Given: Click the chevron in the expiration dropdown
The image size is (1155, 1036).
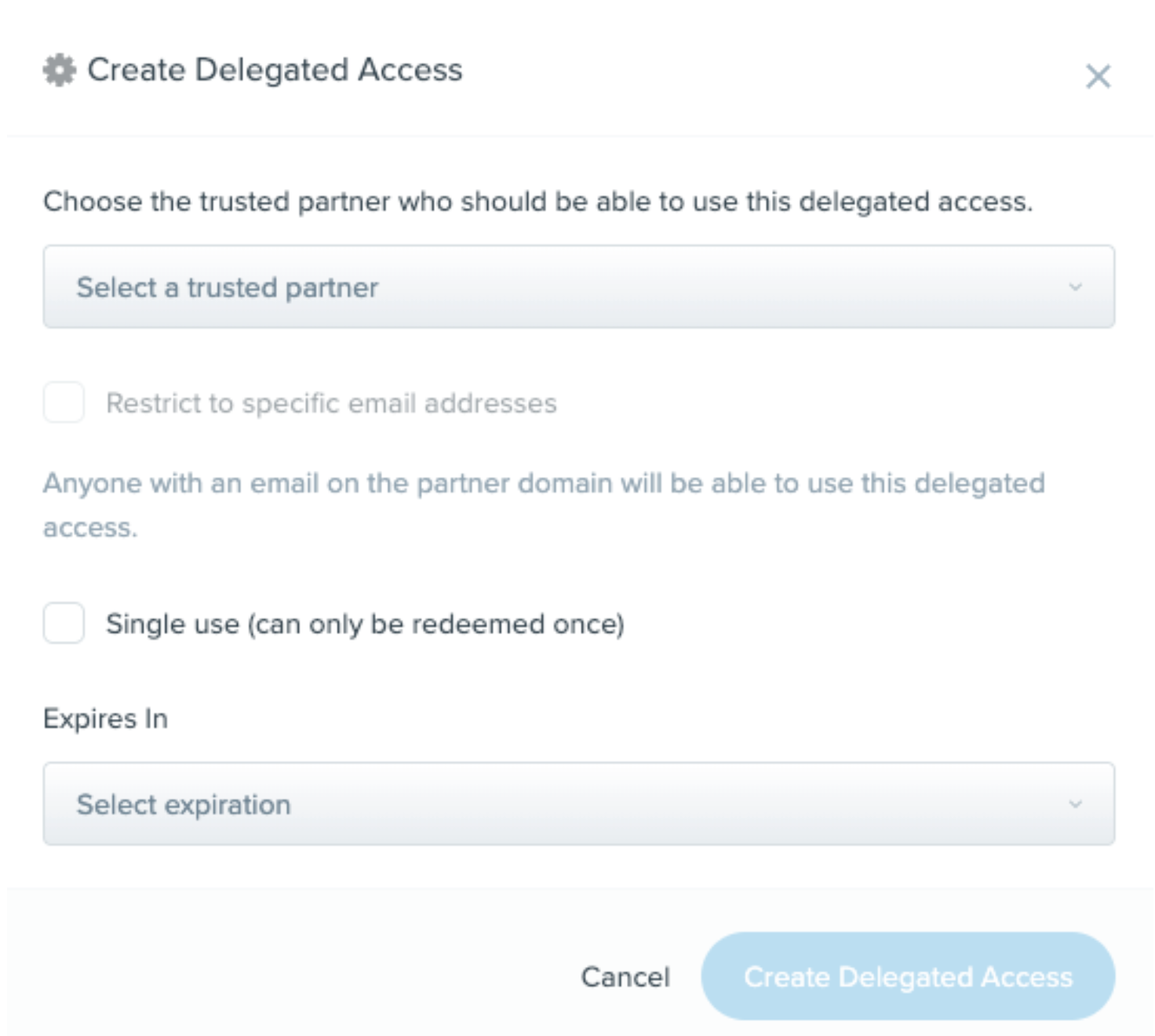Looking at the screenshot, I should click(x=1075, y=804).
